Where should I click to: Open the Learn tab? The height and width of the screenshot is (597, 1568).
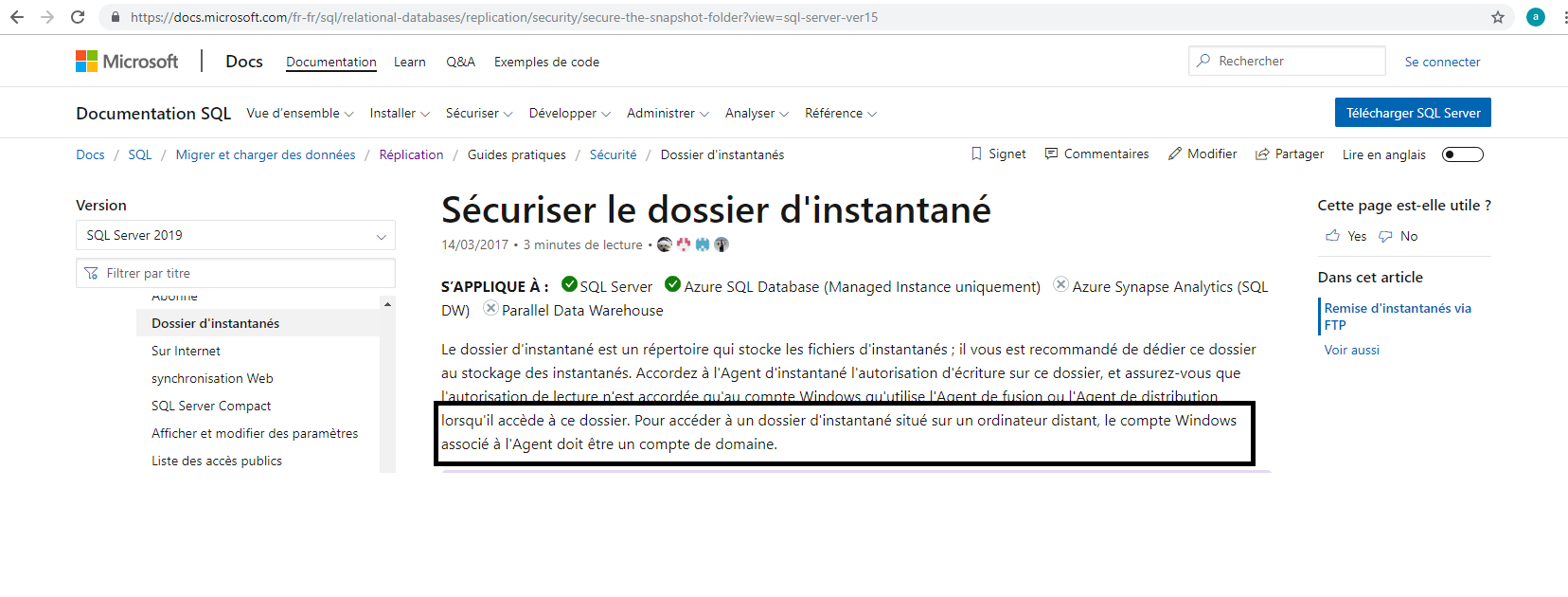click(x=410, y=62)
